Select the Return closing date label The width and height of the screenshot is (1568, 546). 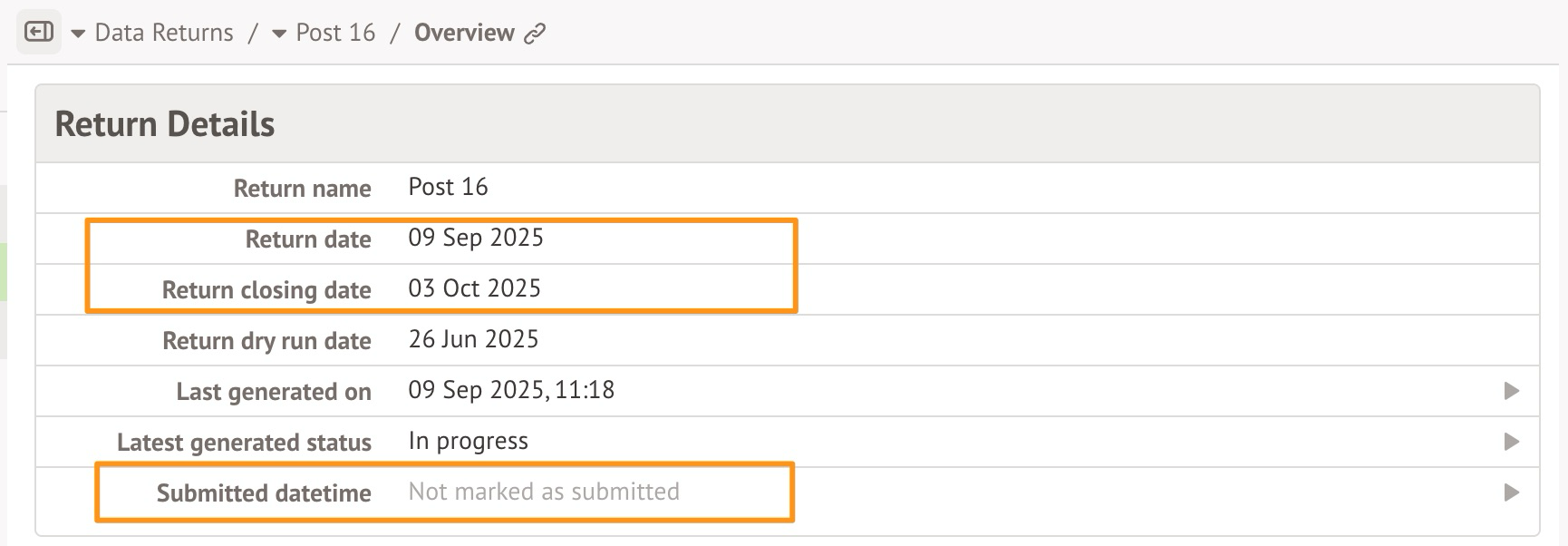(266, 290)
